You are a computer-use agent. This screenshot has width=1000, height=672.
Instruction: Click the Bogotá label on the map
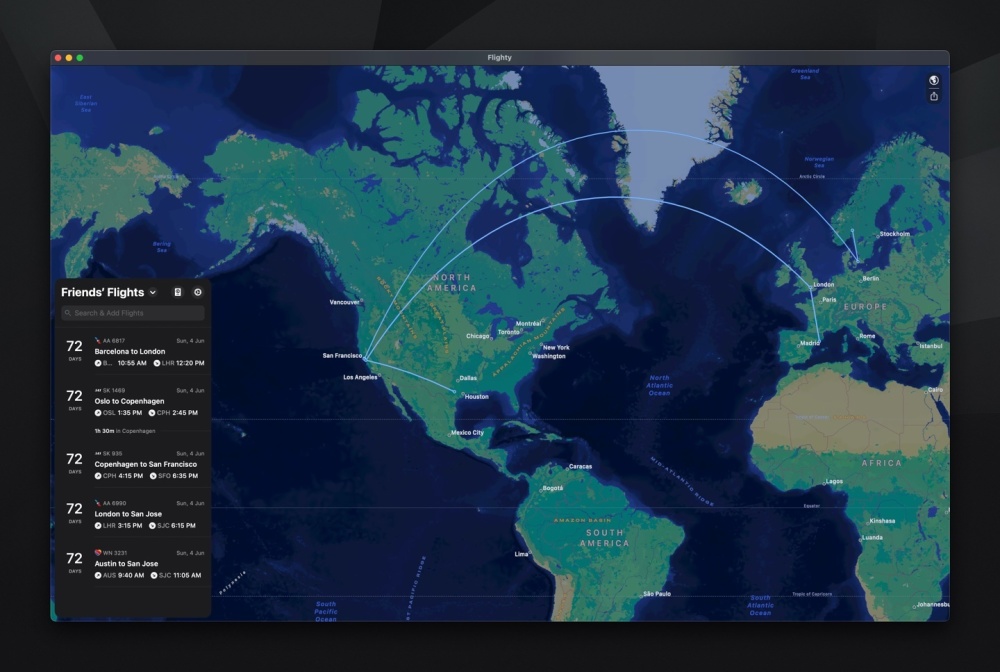(552, 488)
